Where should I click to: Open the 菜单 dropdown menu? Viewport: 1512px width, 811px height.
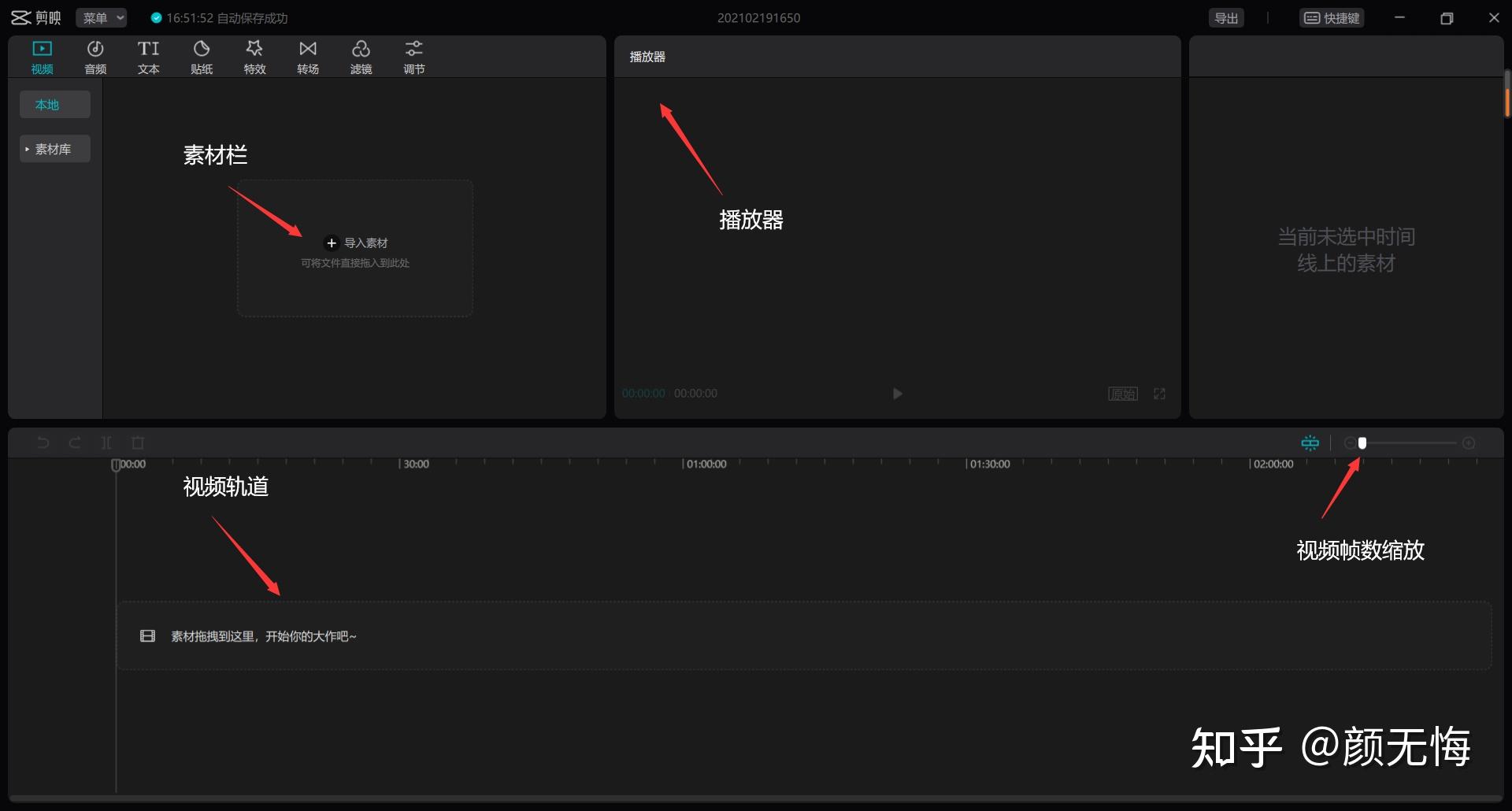coord(102,17)
